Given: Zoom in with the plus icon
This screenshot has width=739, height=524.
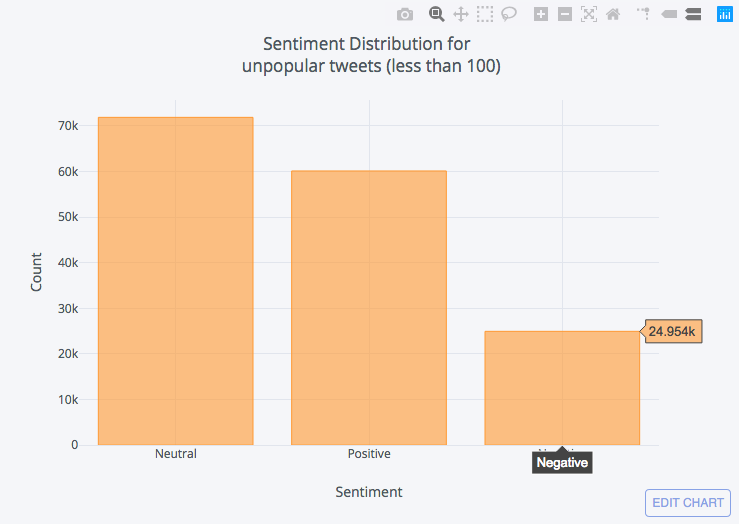Looking at the screenshot, I should pos(541,14).
